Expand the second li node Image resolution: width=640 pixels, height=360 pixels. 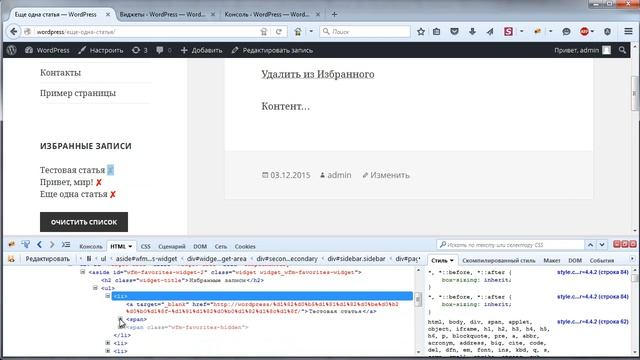coord(108,343)
